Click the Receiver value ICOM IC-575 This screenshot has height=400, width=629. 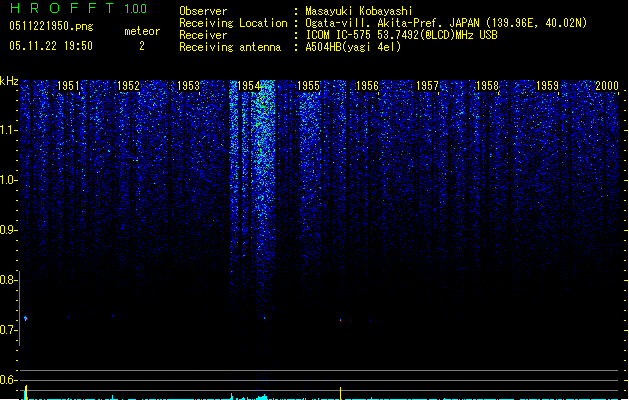(x=339, y=35)
